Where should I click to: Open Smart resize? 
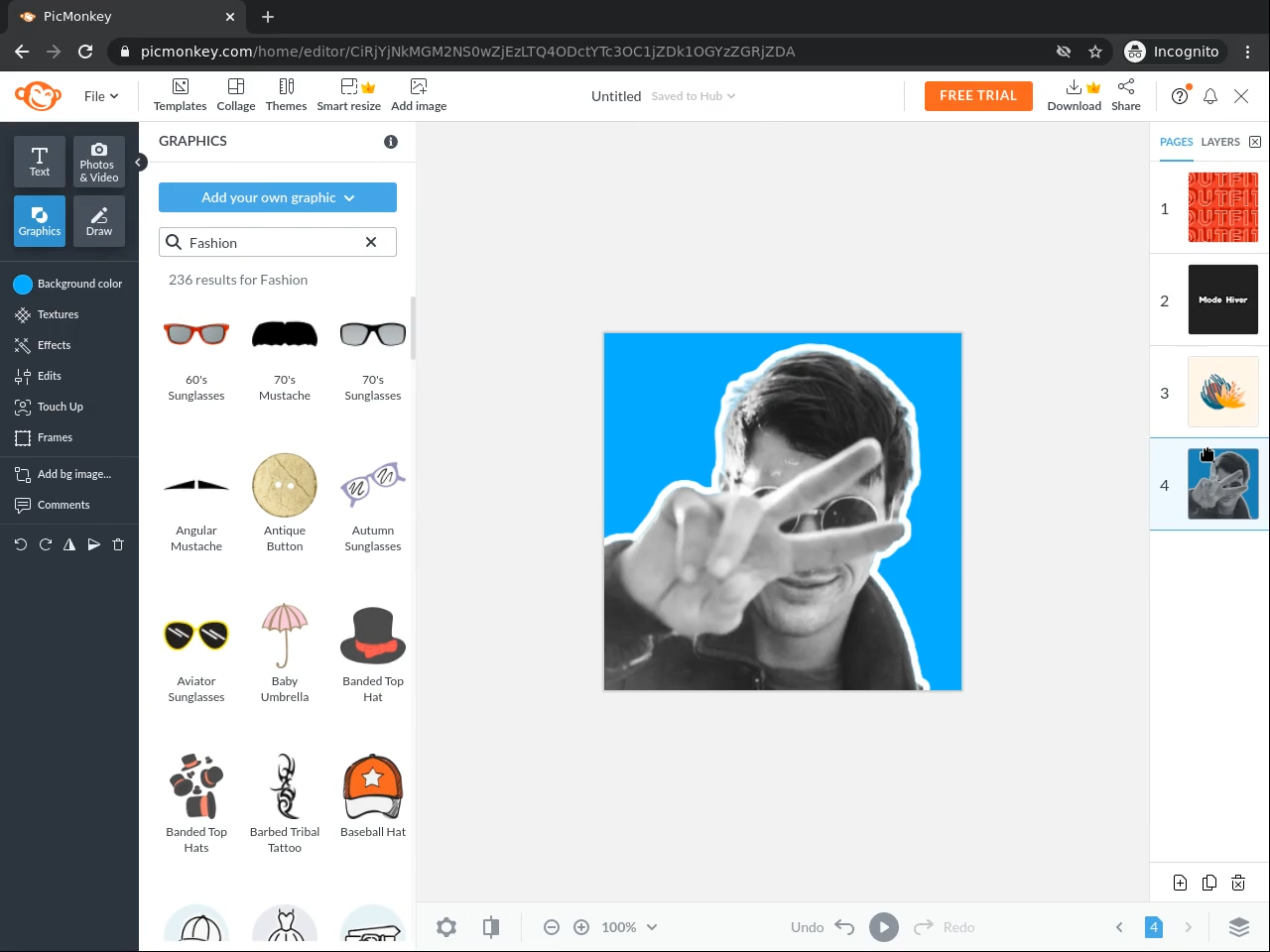tap(348, 95)
